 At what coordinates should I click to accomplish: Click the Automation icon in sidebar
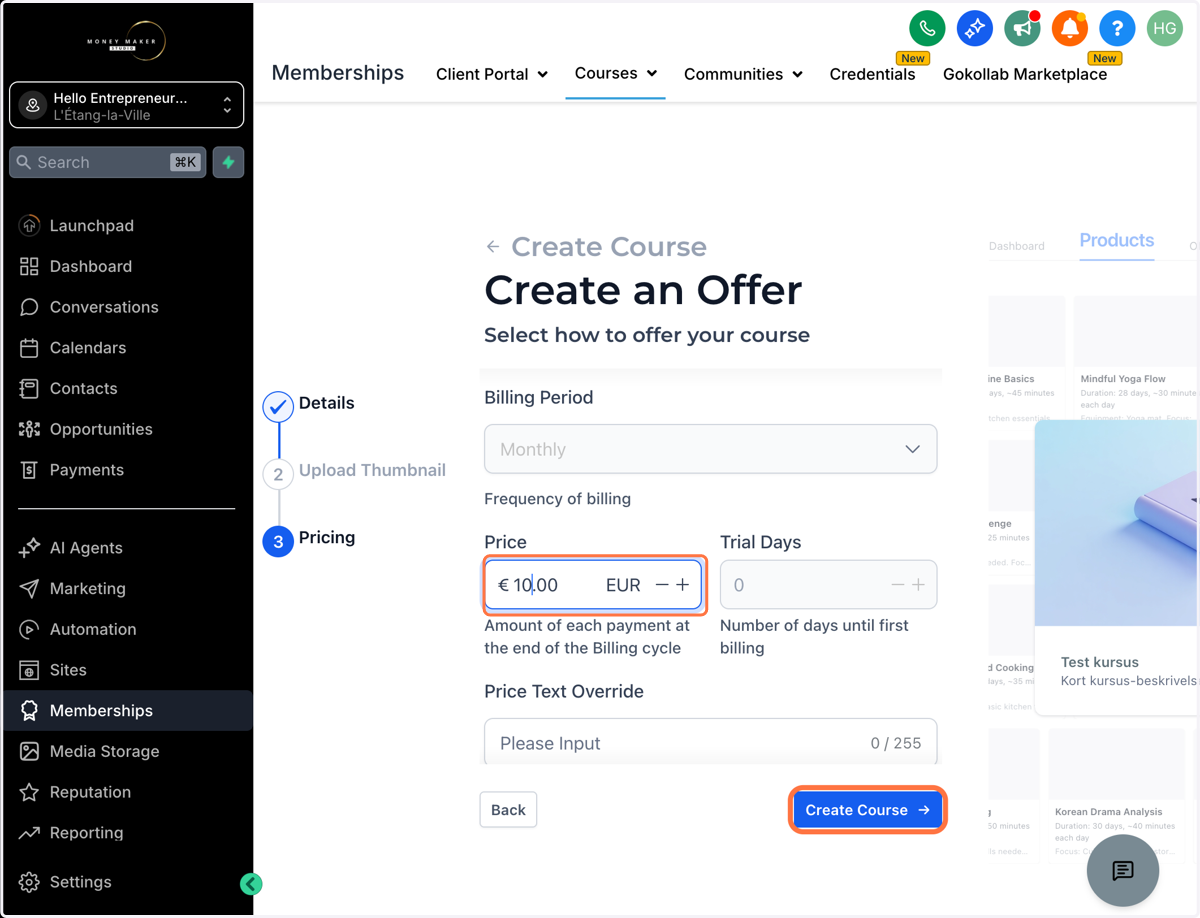(29, 629)
